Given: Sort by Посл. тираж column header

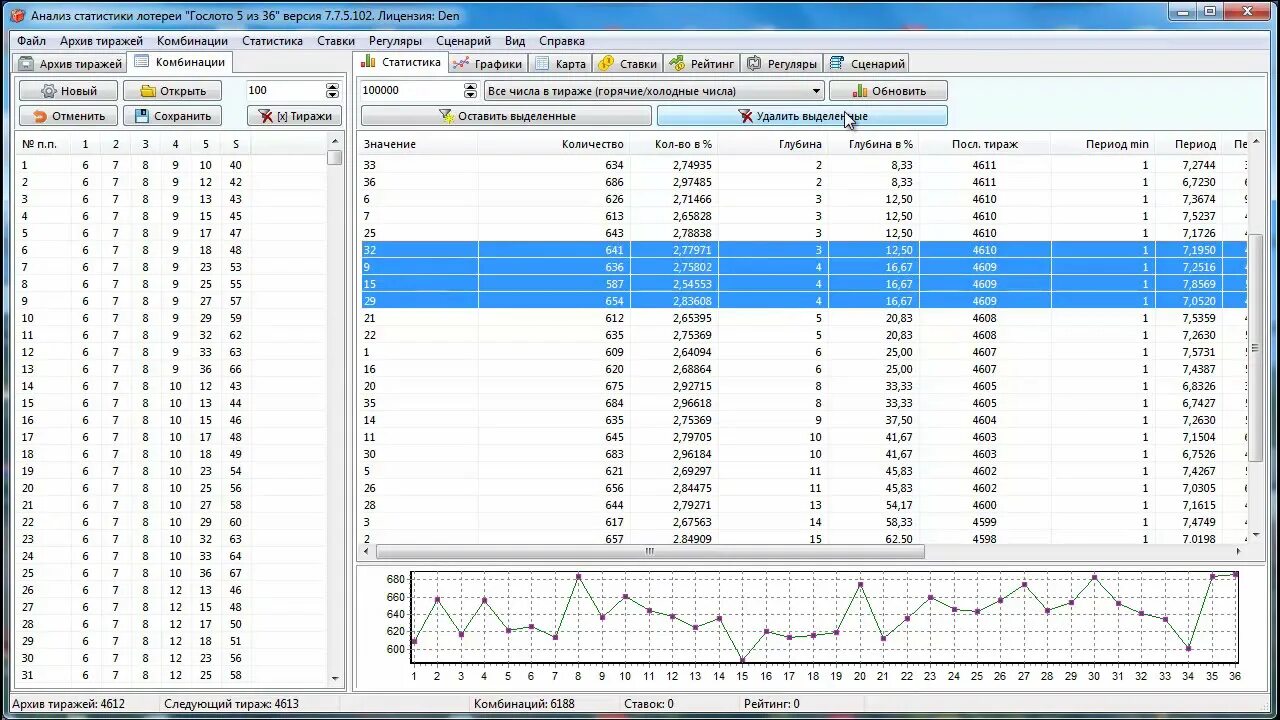Looking at the screenshot, I should [x=984, y=144].
